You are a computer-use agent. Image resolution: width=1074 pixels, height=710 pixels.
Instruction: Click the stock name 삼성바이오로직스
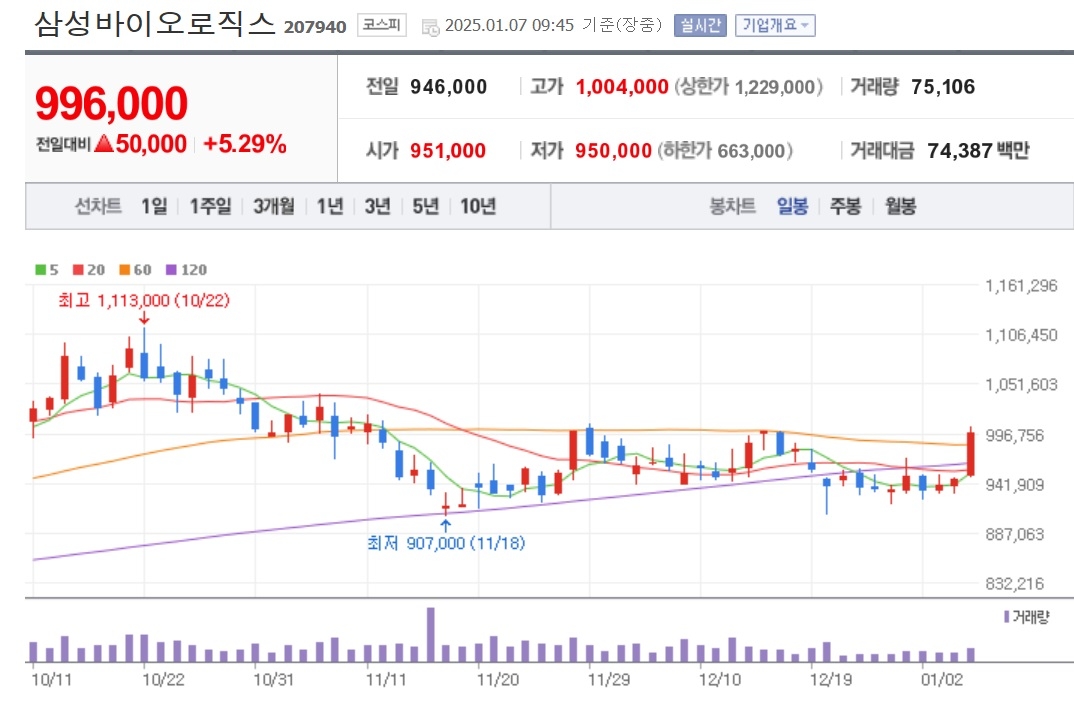tap(155, 24)
